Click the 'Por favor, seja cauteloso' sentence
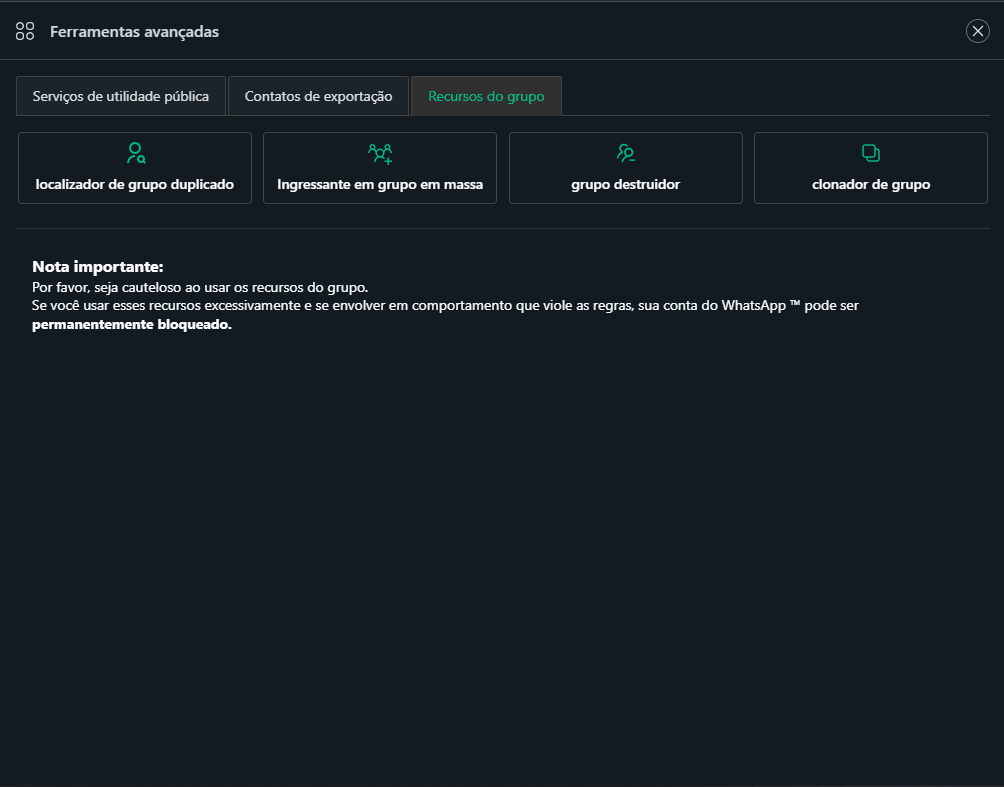 [200, 287]
